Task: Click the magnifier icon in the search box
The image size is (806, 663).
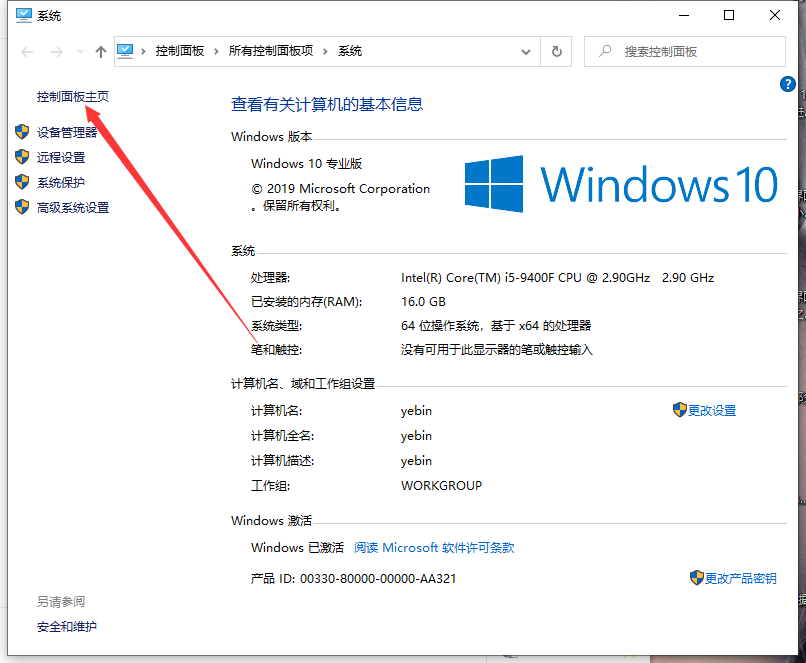Action: click(x=603, y=51)
